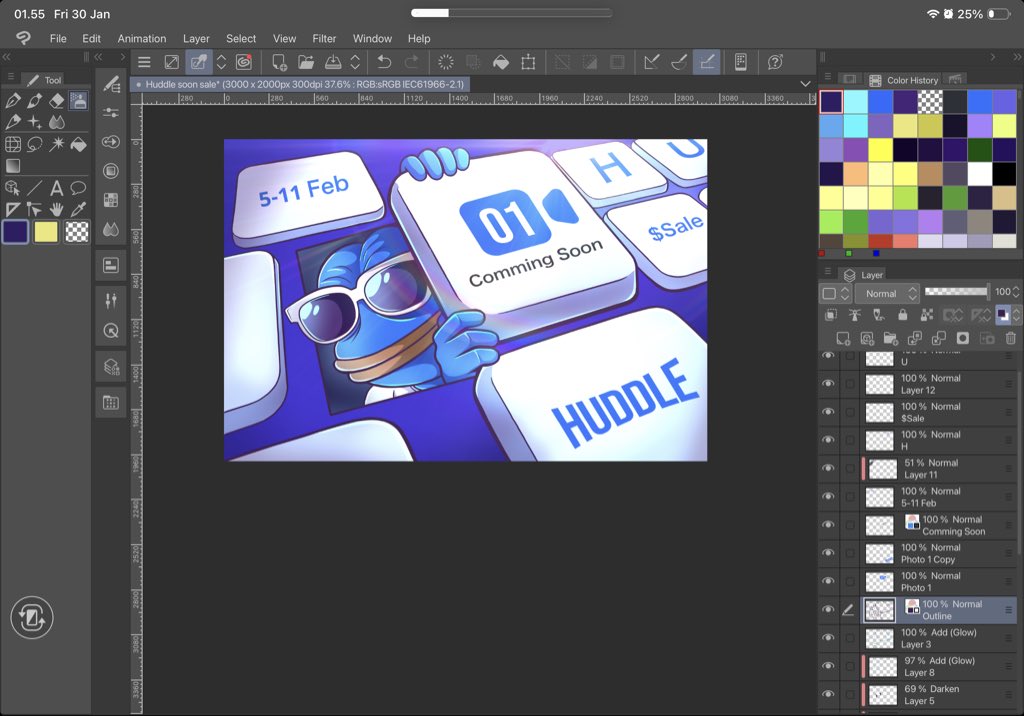
Task: Open the Window menu
Action: [372, 39]
